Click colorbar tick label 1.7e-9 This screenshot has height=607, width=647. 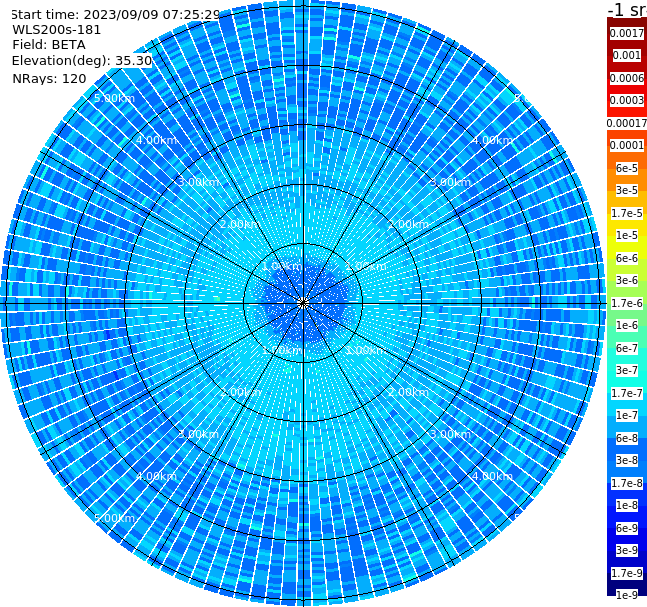pos(627,573)
